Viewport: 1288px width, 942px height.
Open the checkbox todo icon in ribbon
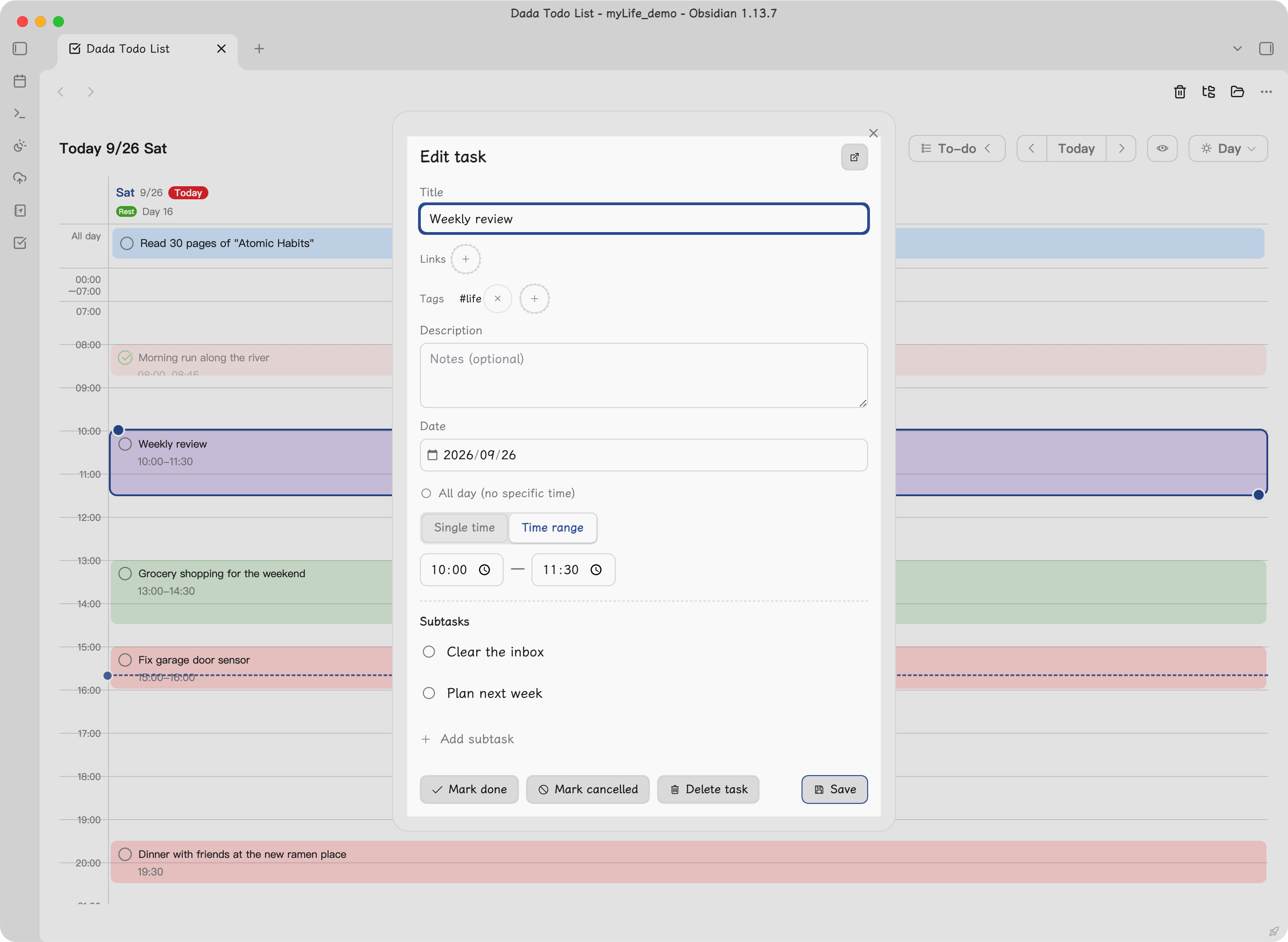[20, 243]
